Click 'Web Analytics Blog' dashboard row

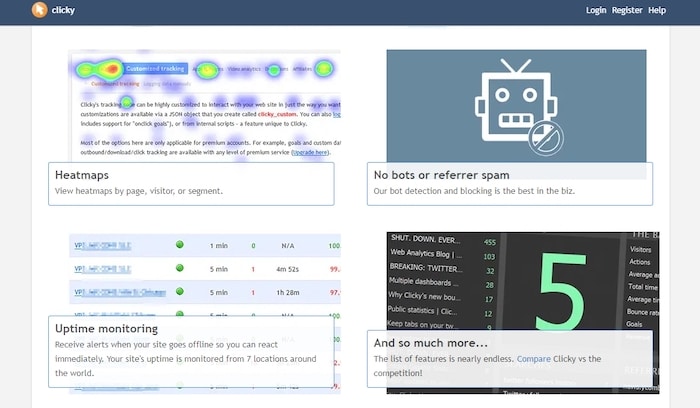point(426,254)
